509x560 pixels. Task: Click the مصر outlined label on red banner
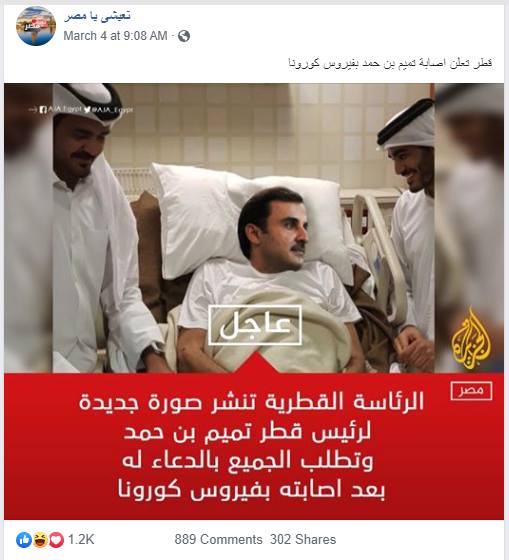471,391
